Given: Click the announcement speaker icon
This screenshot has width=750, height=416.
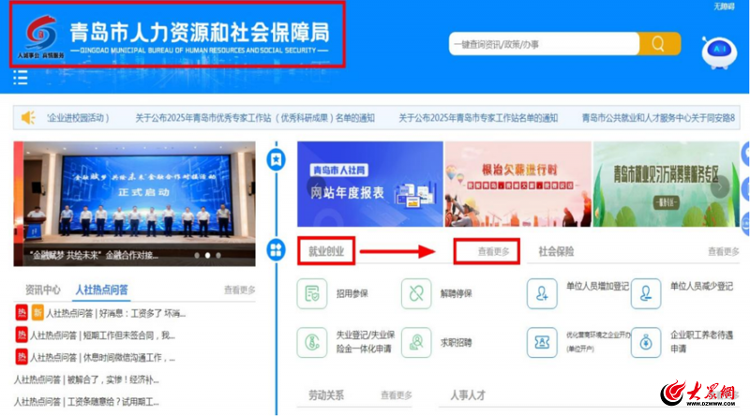Looking at the screenshot, I should 28,117.
